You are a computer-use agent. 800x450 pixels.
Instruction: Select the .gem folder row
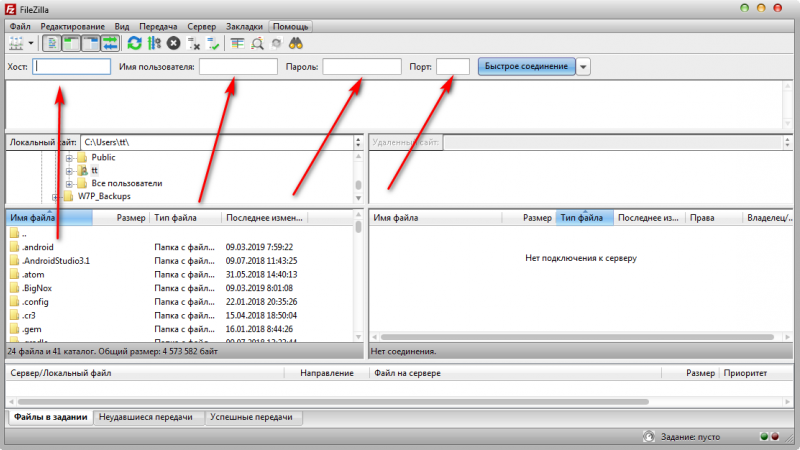point(179,330)
